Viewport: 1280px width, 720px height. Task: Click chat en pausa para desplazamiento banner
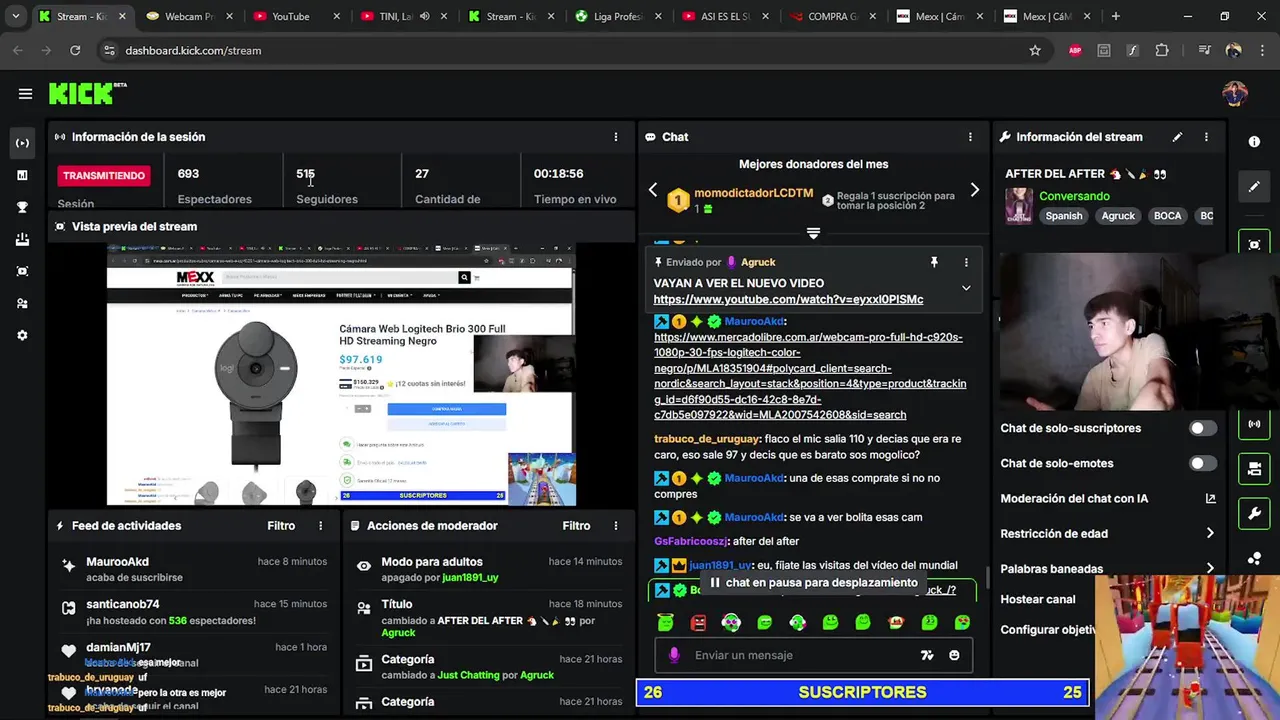(x=813, y=583)
